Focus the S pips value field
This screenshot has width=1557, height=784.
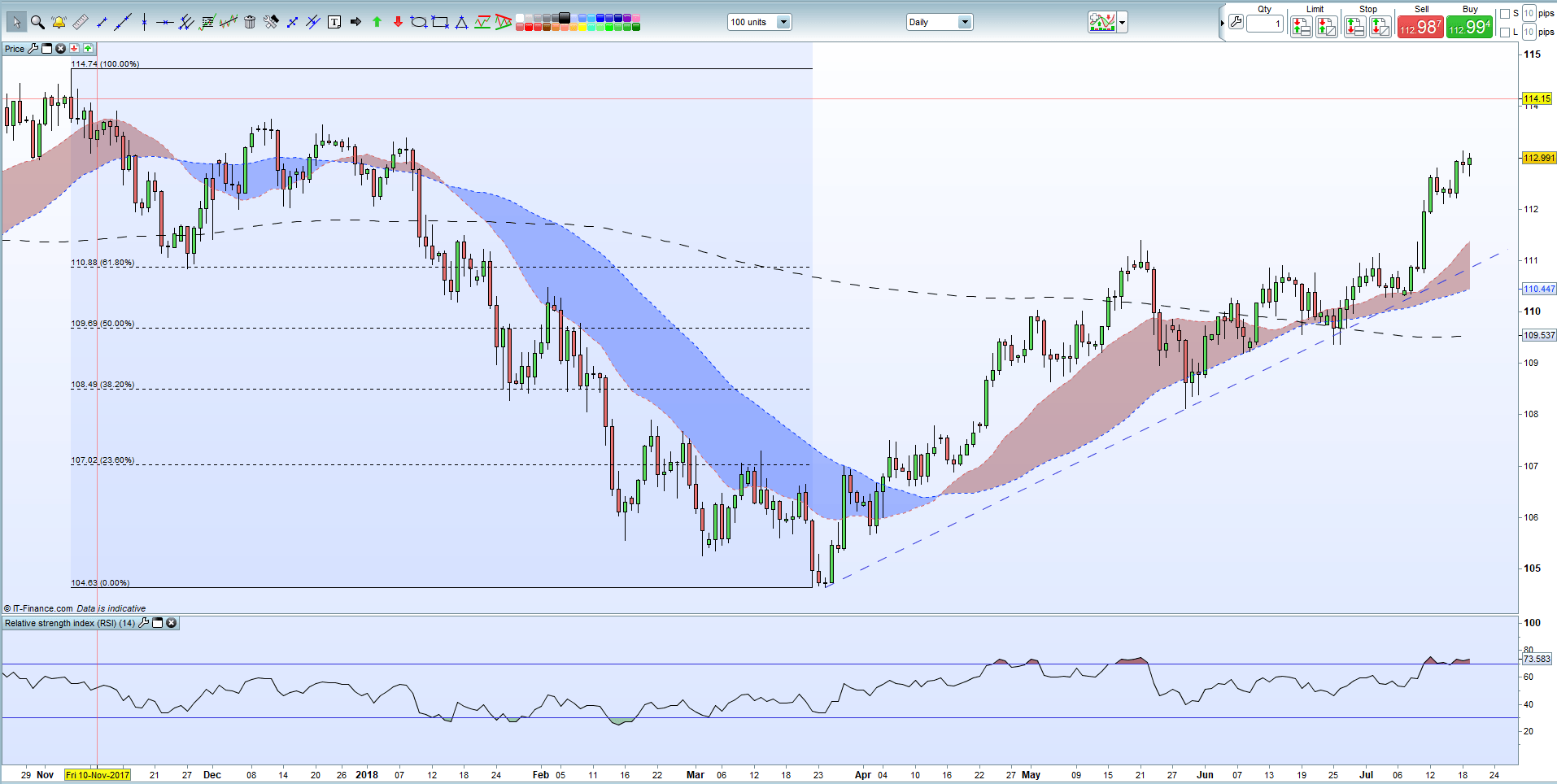tap(1529, 13)
